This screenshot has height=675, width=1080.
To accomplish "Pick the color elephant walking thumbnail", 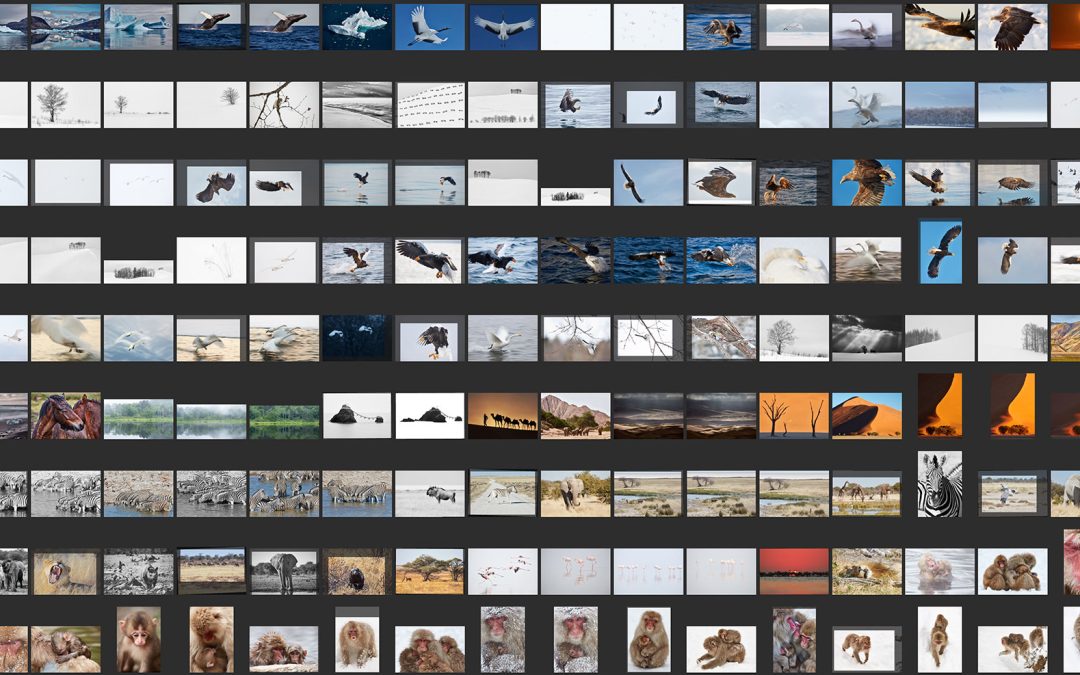I will tap(575, 493).
